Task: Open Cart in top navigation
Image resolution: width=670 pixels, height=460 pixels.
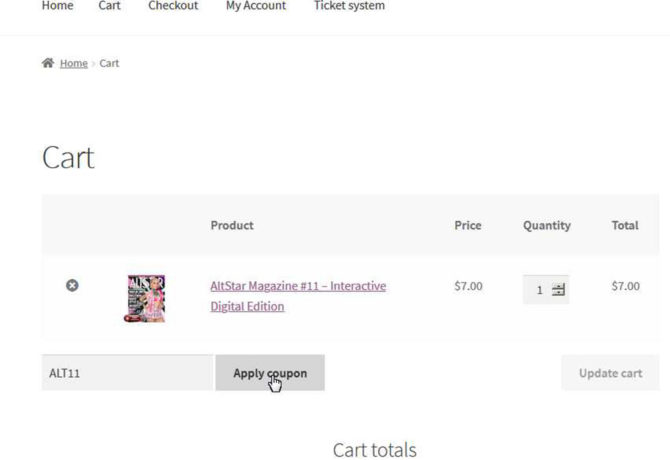Action: [110, 6]
